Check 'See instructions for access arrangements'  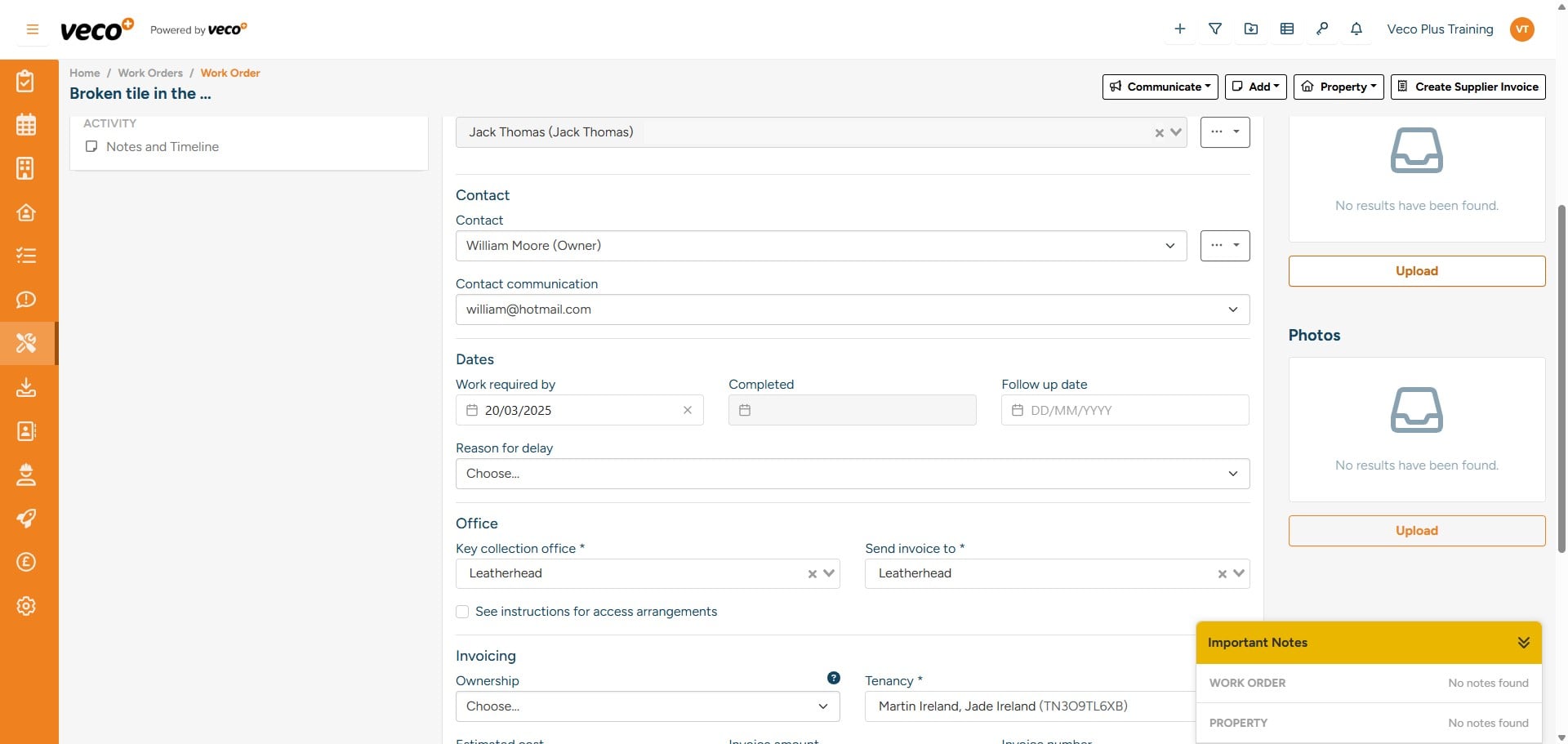(x=462, y=611)
